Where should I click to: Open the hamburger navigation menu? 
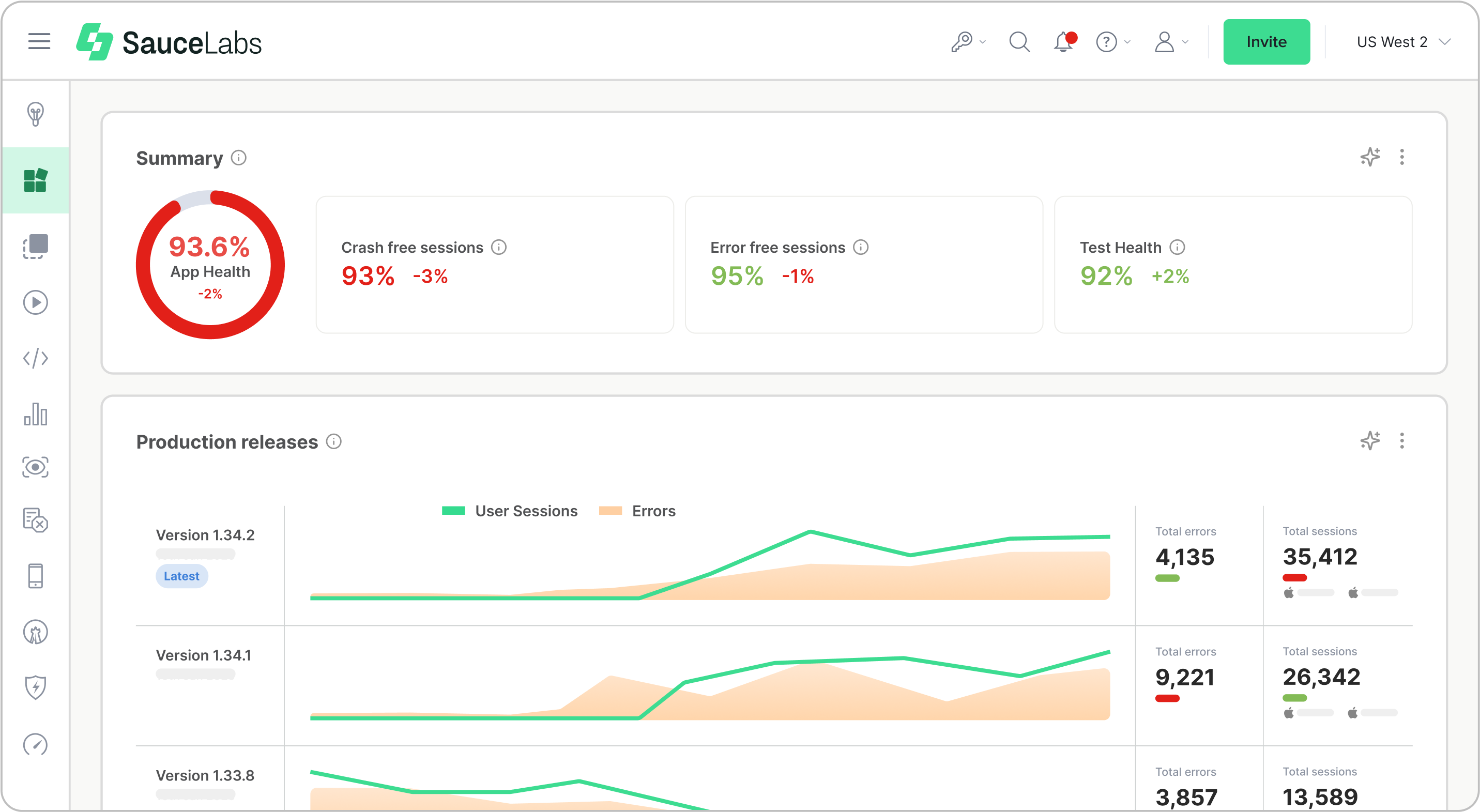[x=39, y=41]
